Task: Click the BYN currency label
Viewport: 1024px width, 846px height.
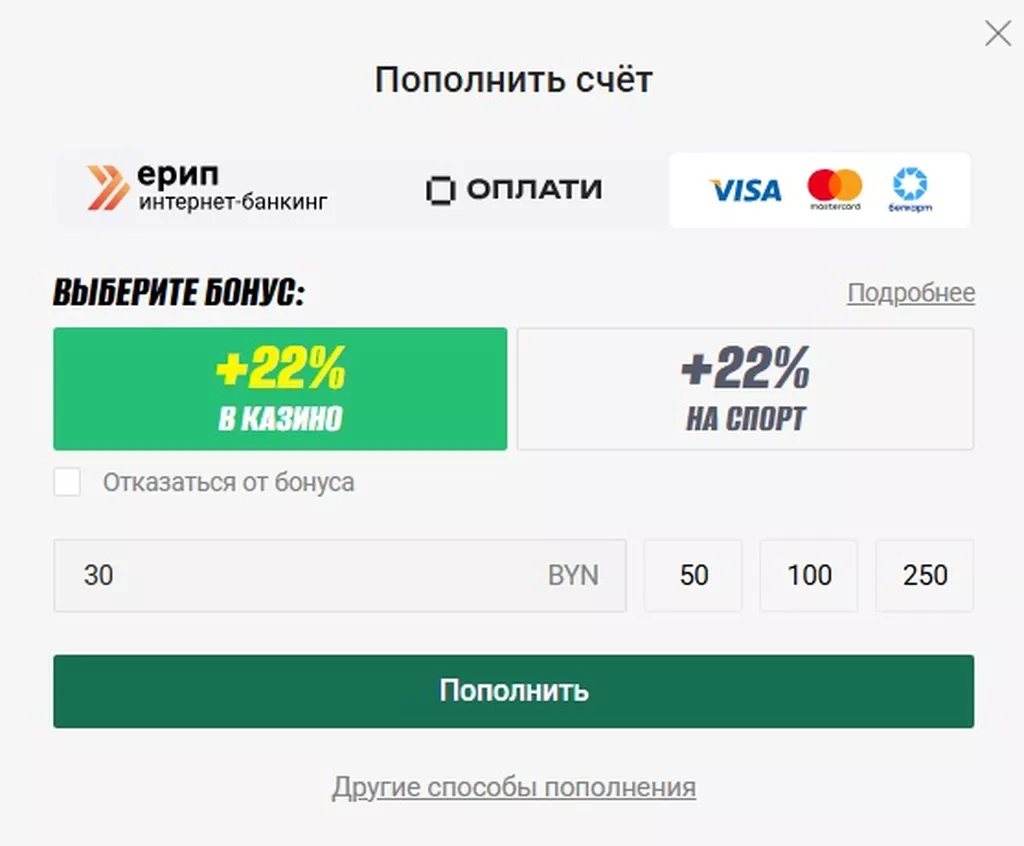Action: (573, 575)
